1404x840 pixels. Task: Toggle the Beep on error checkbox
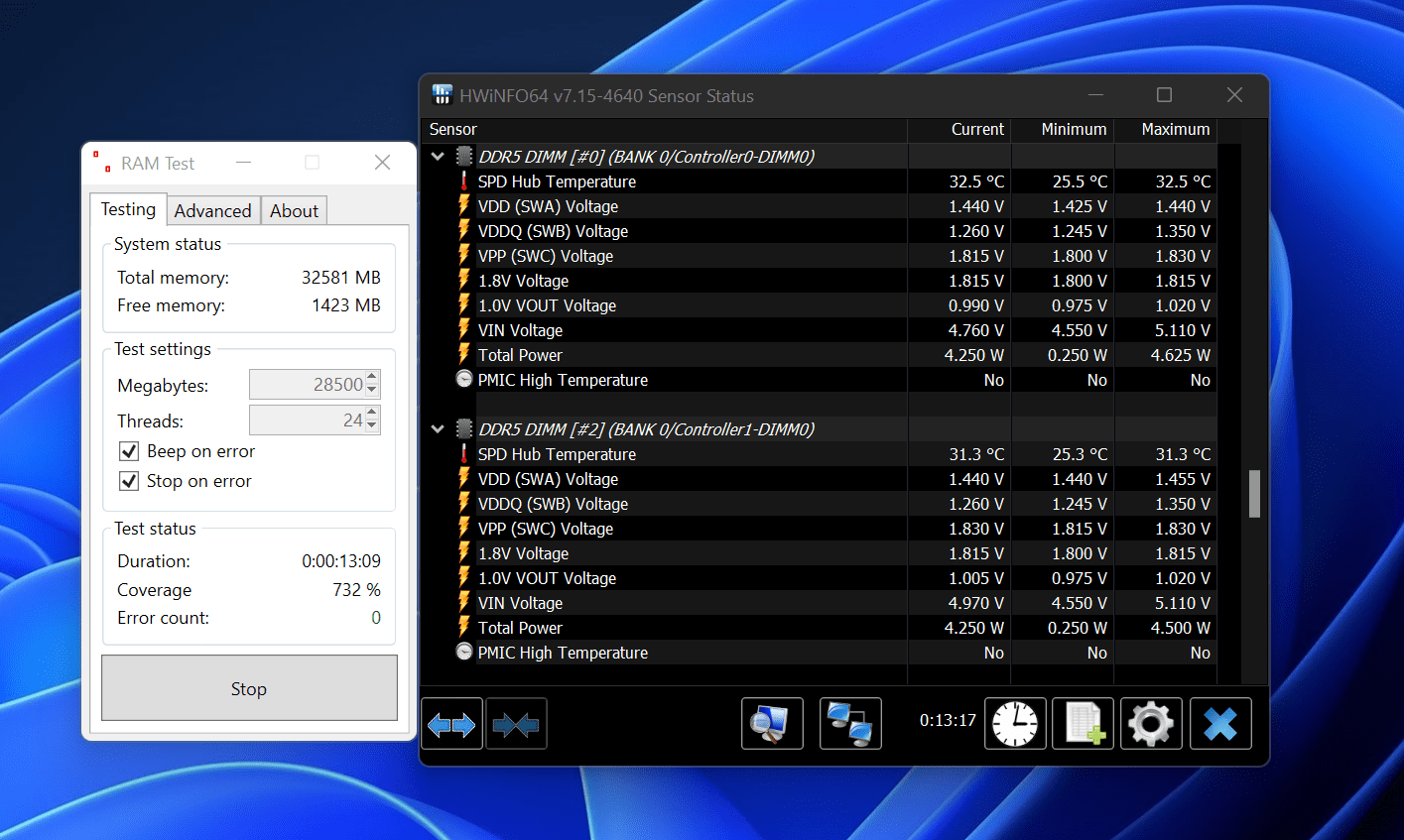[129, 451]
